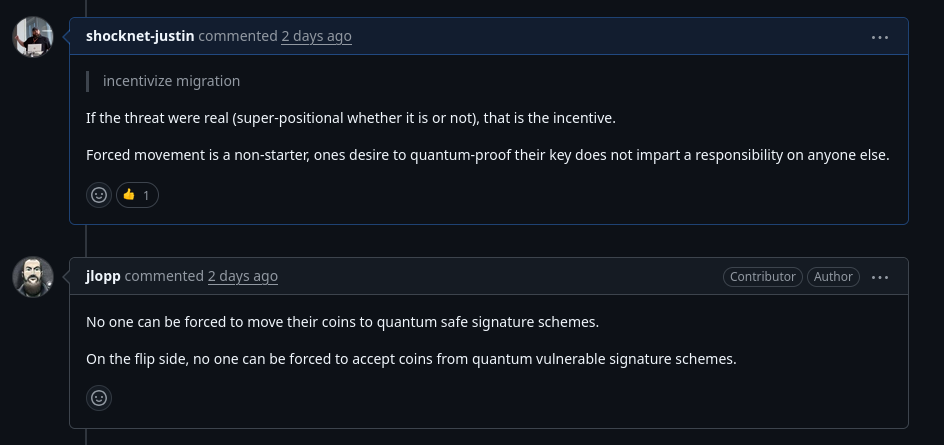The width and height of the screenshot is (944, 445).
Task: Open jlopp username link
Action: (x=104, y=276)
